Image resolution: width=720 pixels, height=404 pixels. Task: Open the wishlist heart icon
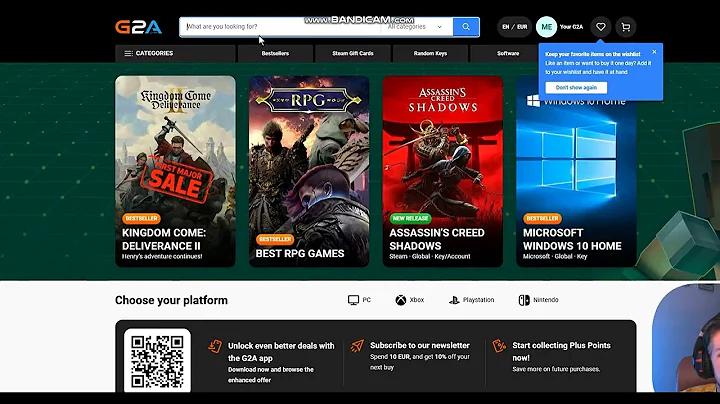click(601, 27)
